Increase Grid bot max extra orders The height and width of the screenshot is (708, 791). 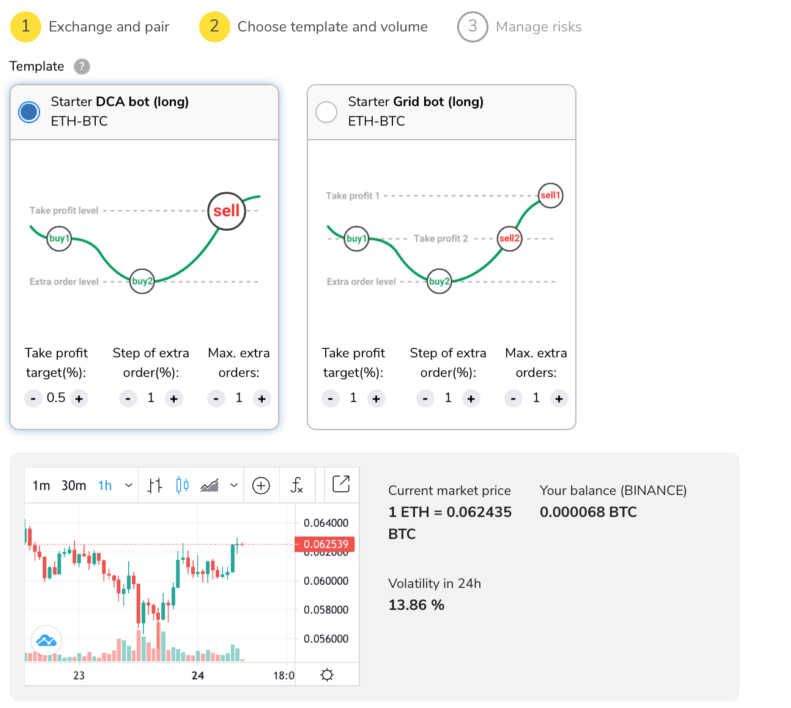tap(559, 399)
